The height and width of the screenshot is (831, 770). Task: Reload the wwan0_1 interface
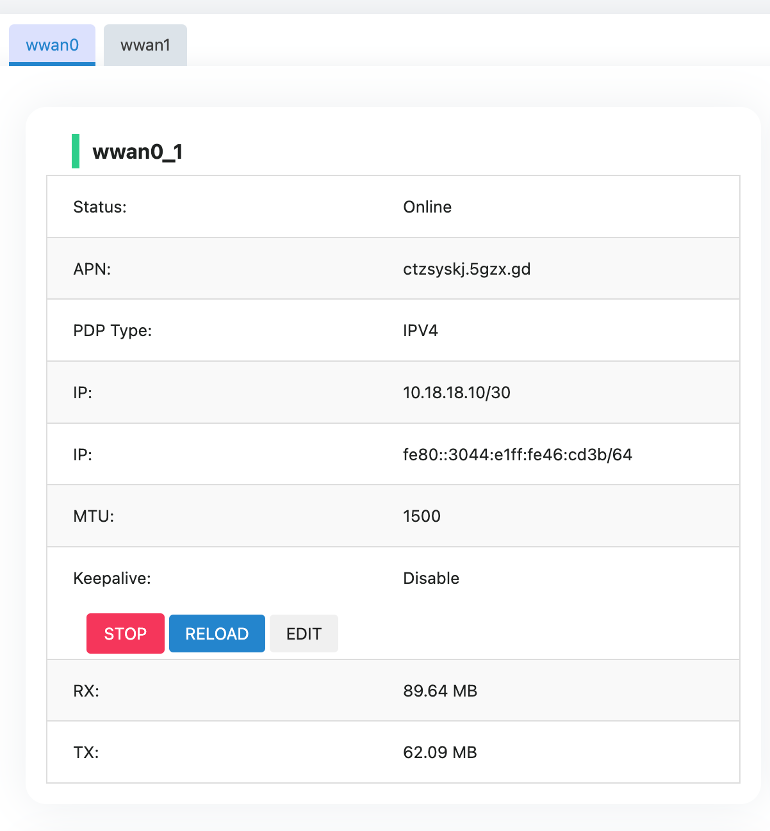[216, 633]
